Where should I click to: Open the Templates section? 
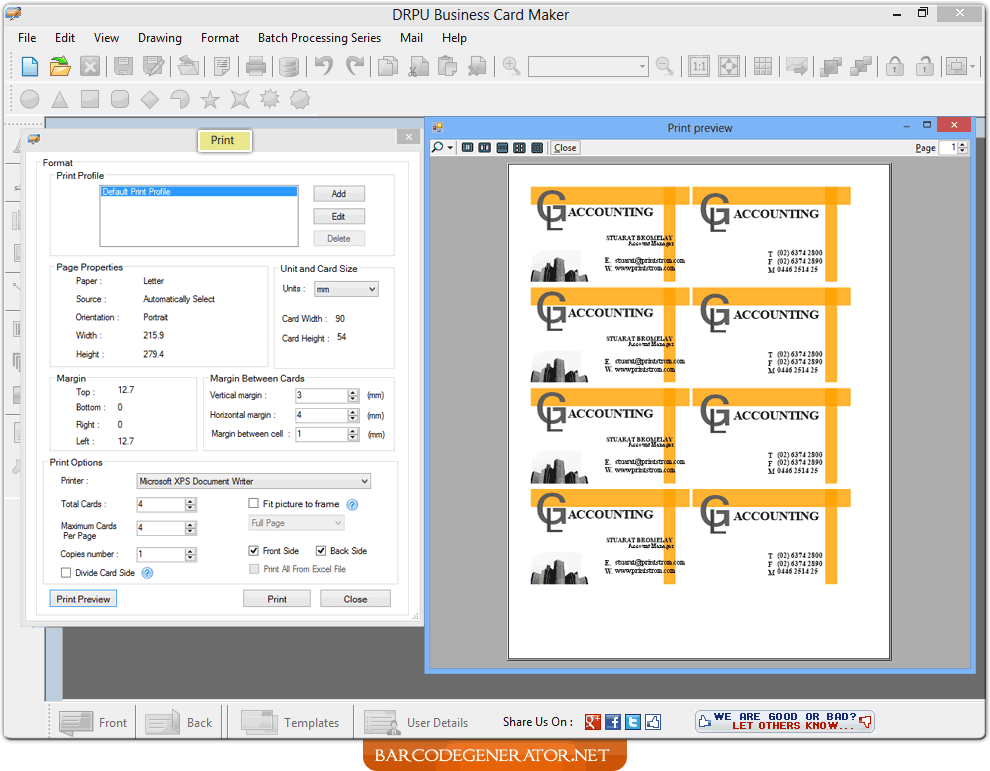click(290, 722)
